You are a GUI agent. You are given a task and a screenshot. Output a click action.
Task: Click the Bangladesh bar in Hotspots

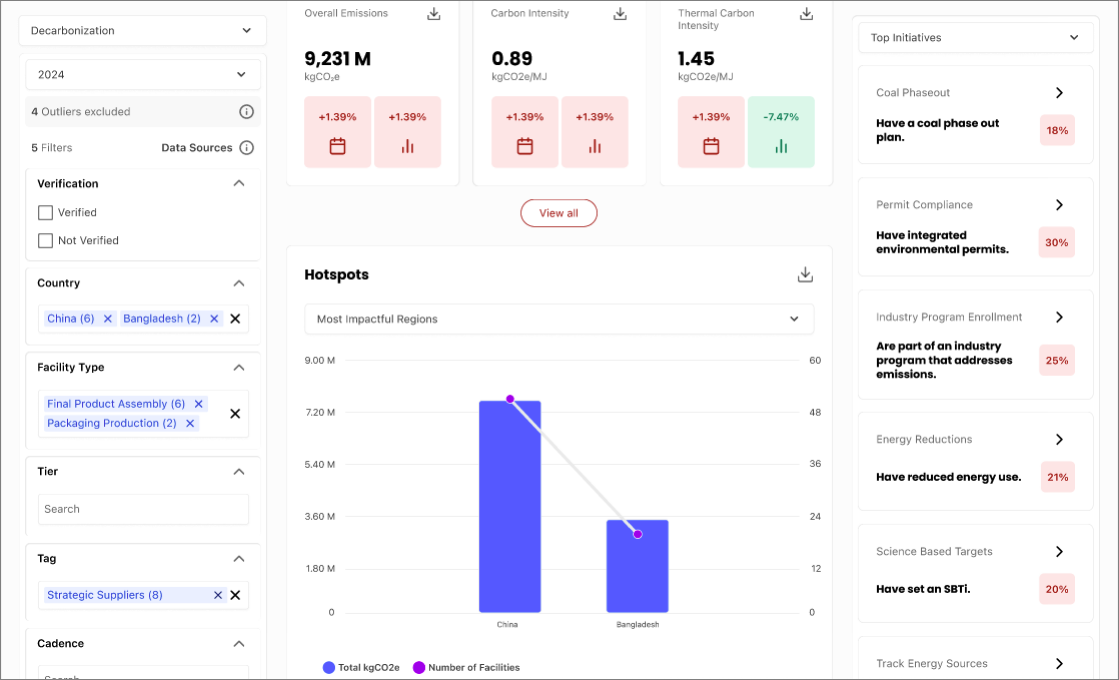tap(637, 567)
